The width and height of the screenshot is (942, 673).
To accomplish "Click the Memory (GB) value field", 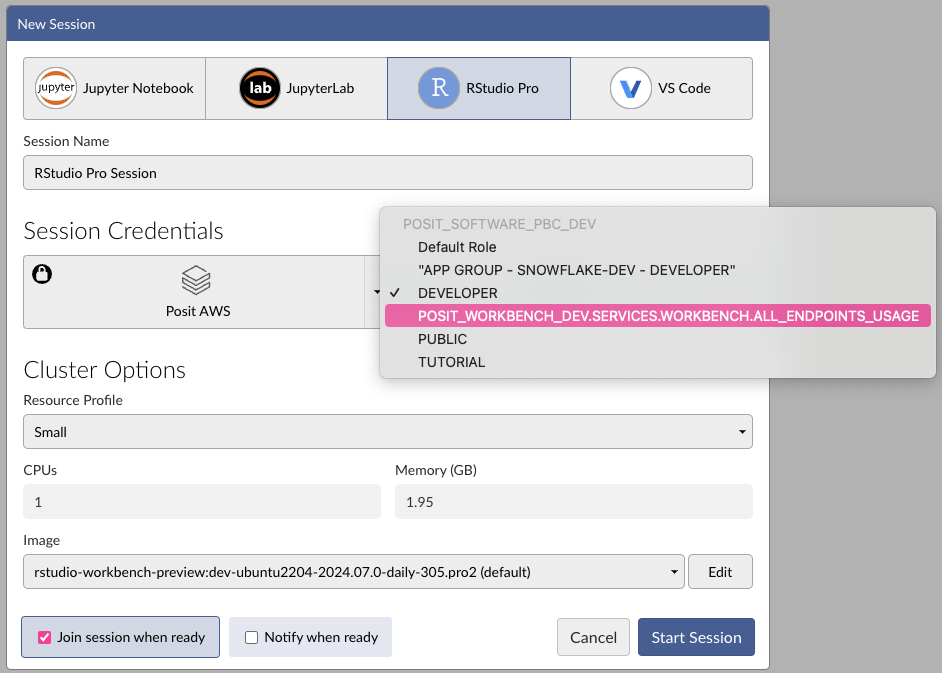I will click(574, 502).
